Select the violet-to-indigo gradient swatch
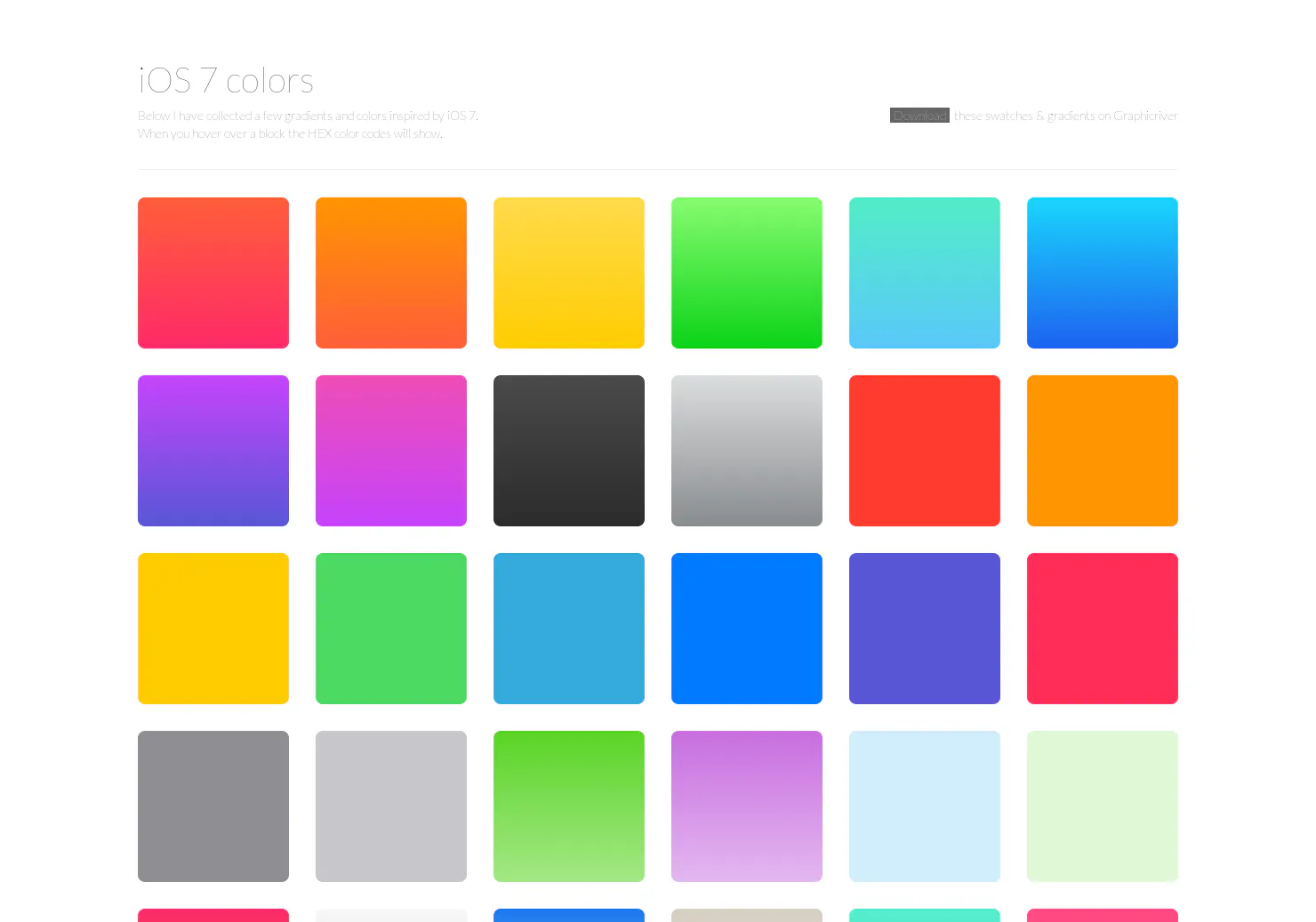The width and height of the screenshot is (1316, 922). click(213, 451)
